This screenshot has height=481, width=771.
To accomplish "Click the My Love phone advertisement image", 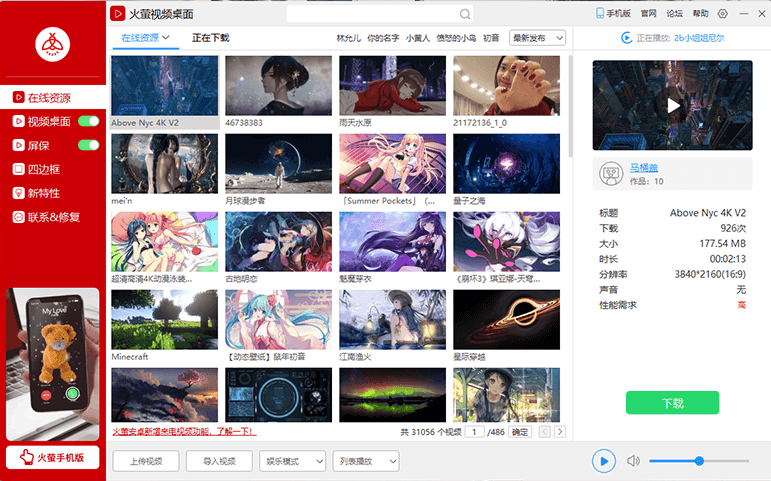I will point(53,364).
